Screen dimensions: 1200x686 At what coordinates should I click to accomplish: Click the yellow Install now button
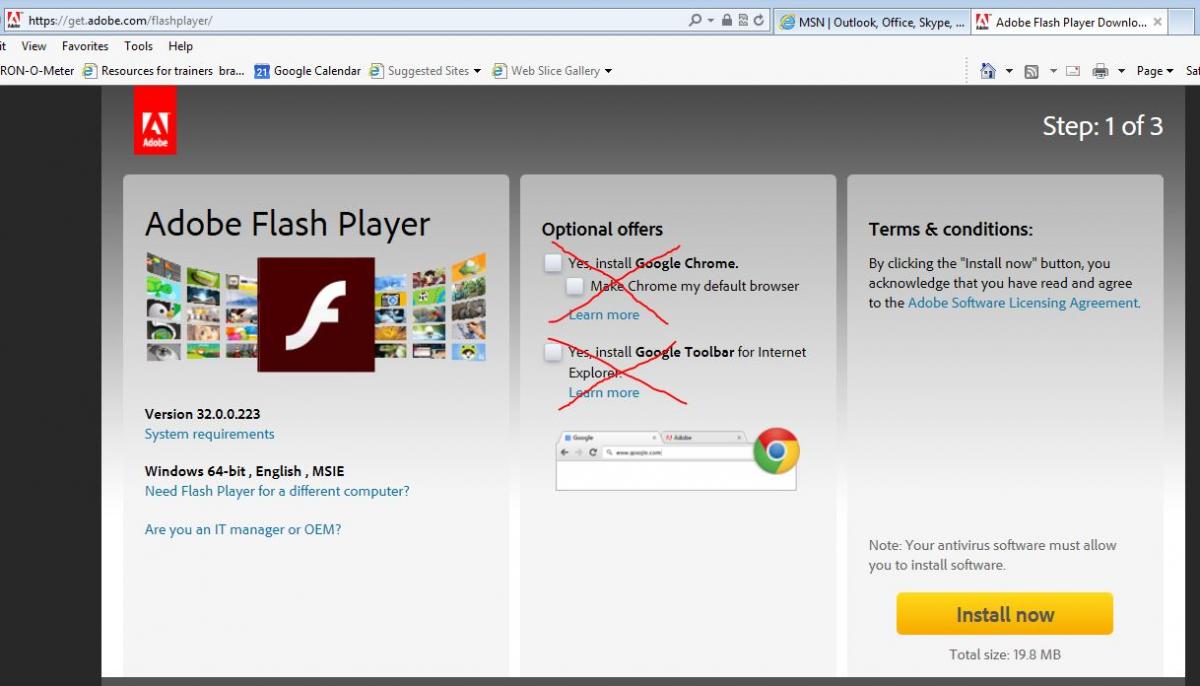[x=1004, y=614]
